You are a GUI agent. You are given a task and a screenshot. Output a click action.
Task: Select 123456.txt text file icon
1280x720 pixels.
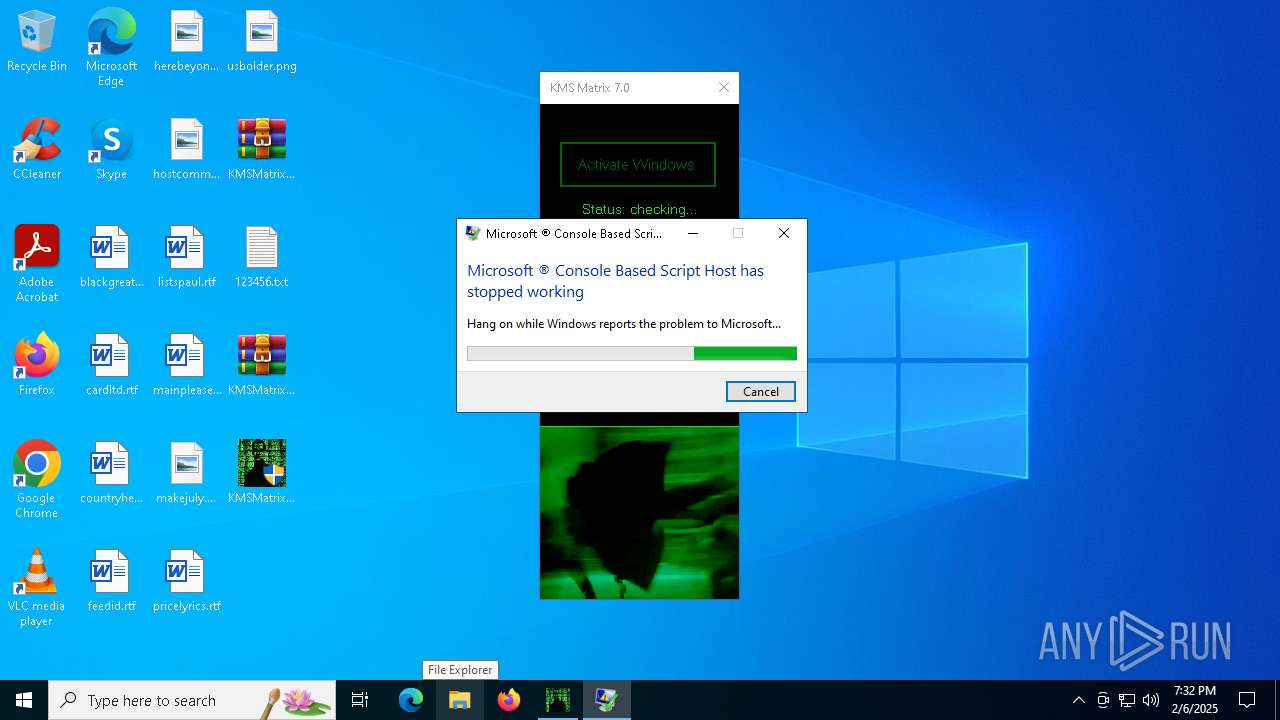(261, 257)
